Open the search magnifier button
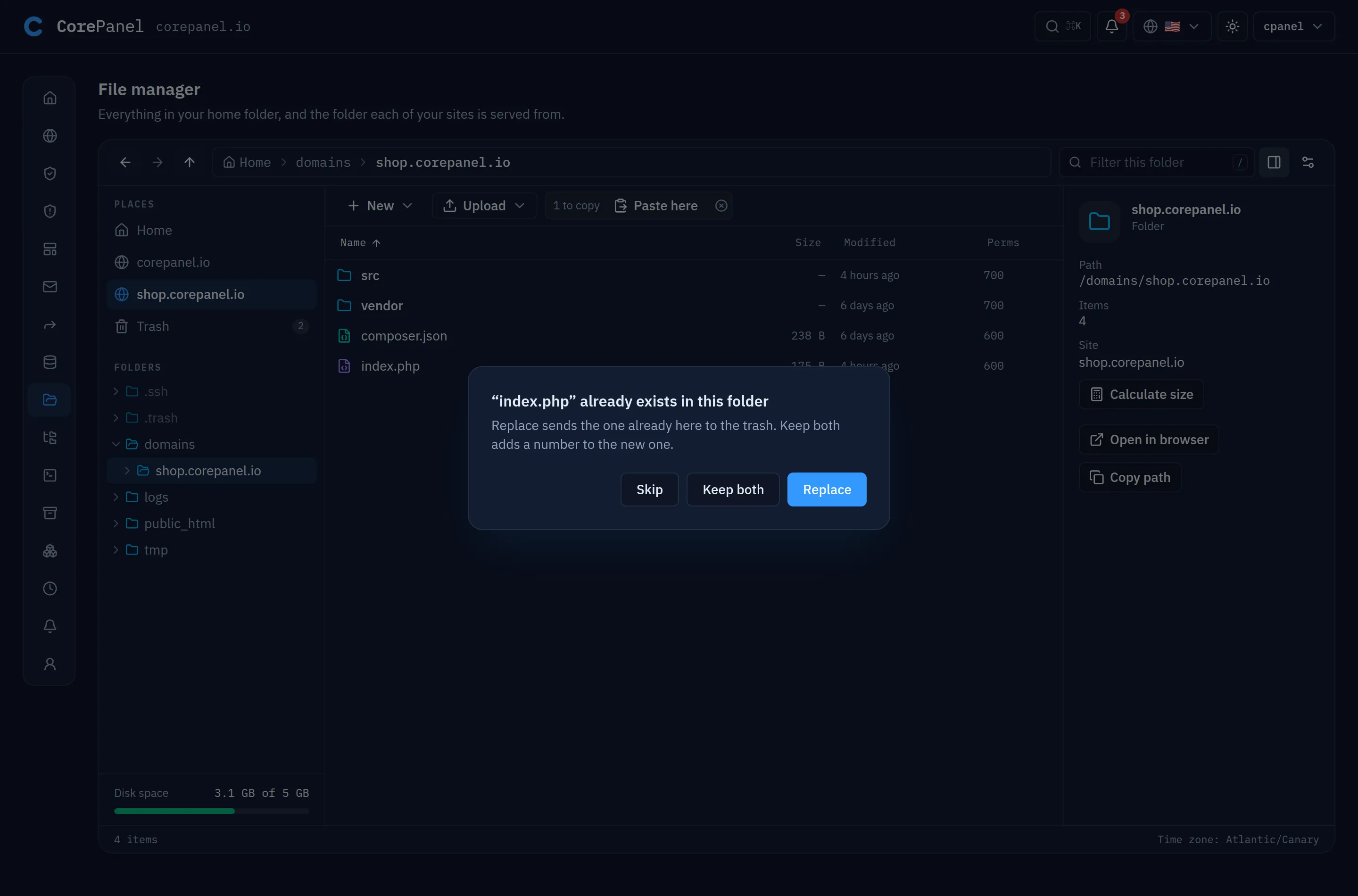Image resolution: width=1358 pixels, height=896 pixels. (x=1062, y=26)
